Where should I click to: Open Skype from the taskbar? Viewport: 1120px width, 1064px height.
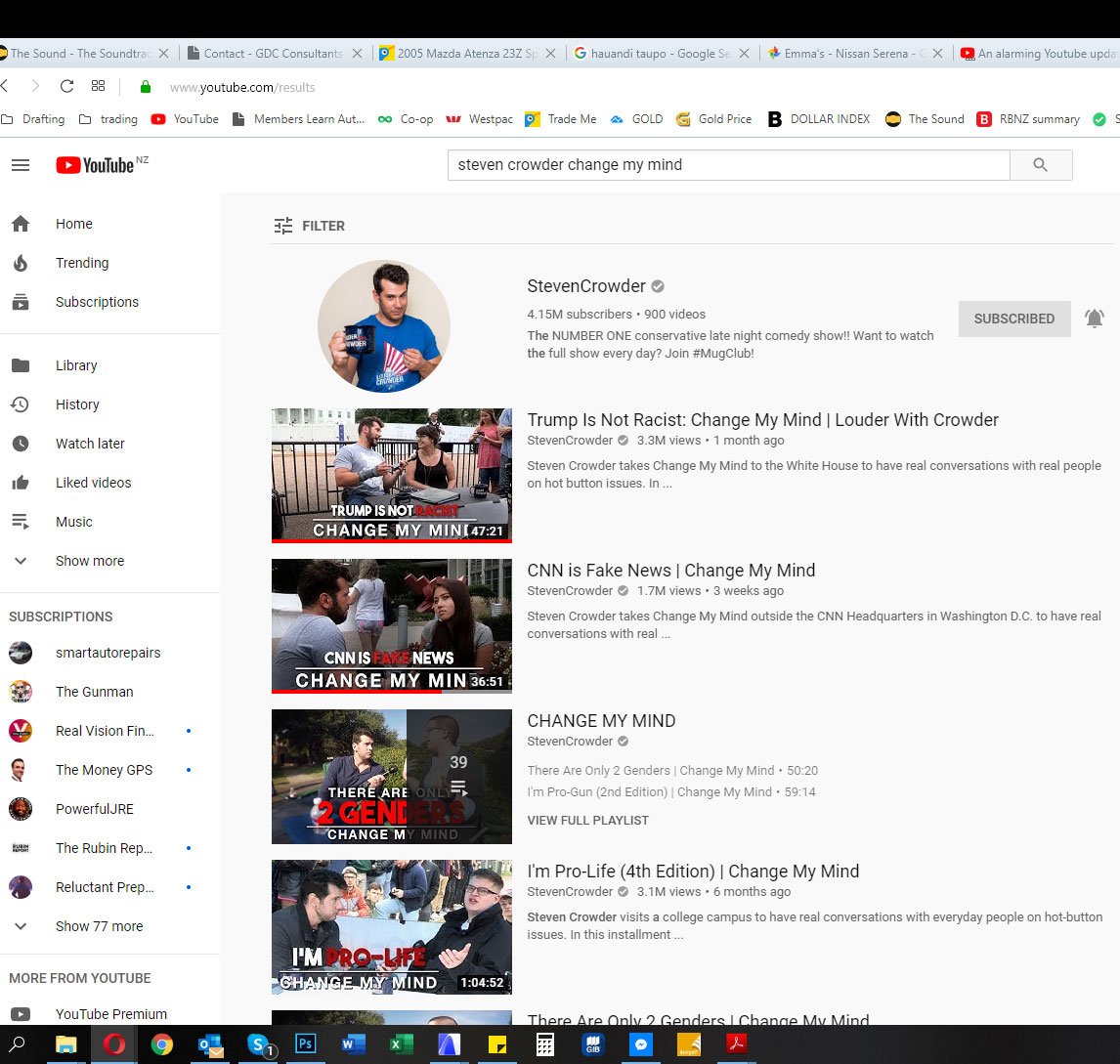coord(258,1044)
